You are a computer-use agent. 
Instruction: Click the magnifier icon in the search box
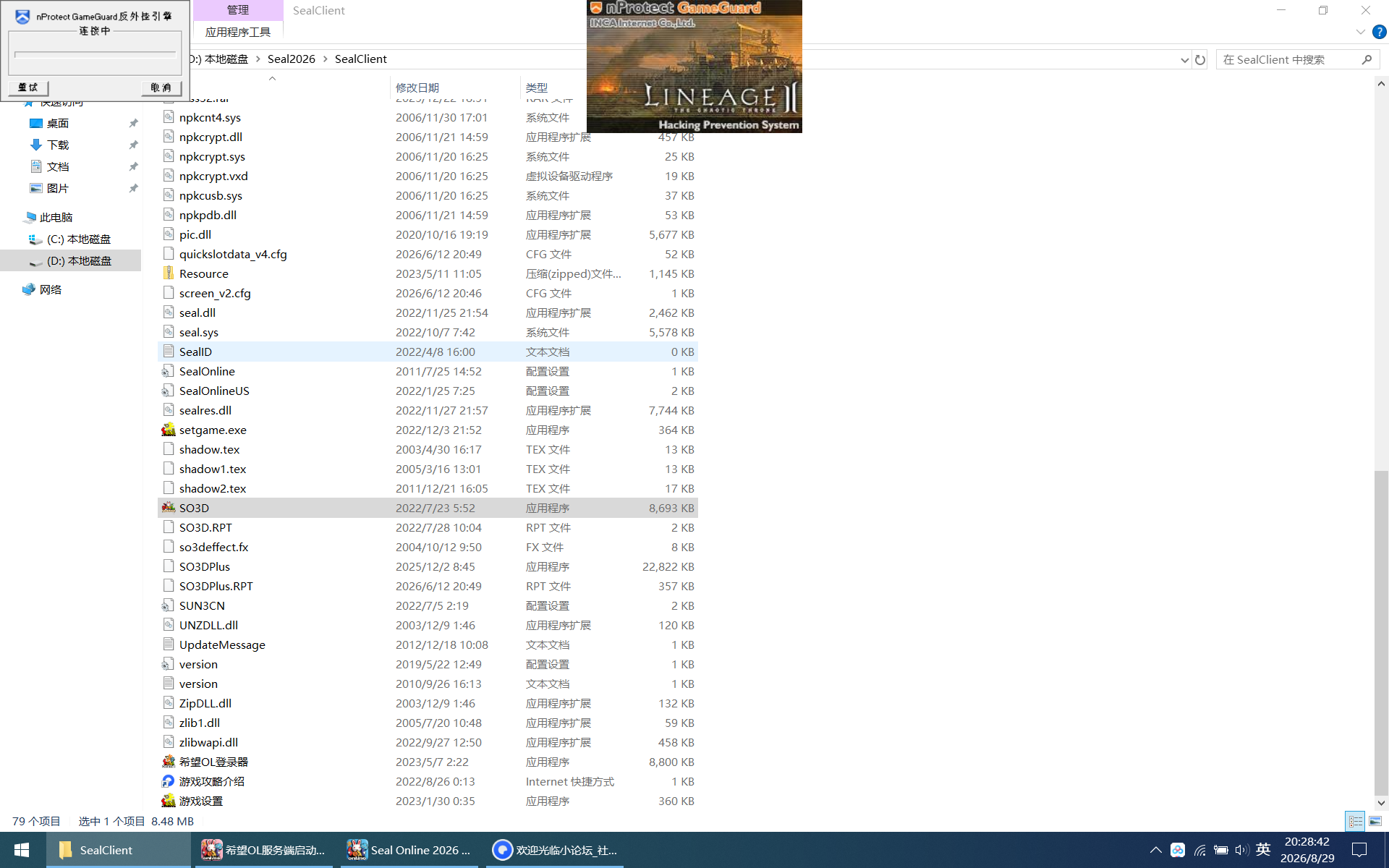pyautogui.click(x=1367, y=59)
